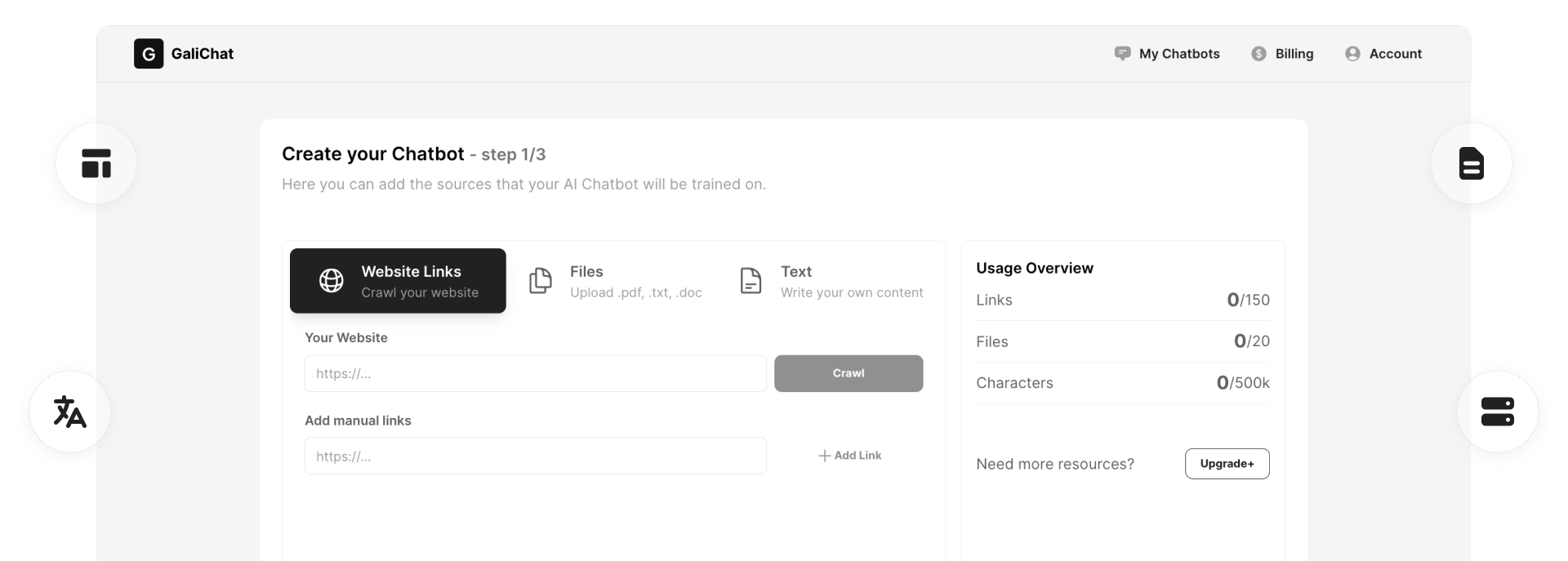The width and height of the screenshot is (1568, 561).
Task: Click the page icon for Text tab
Action: (x=751, y=281)
